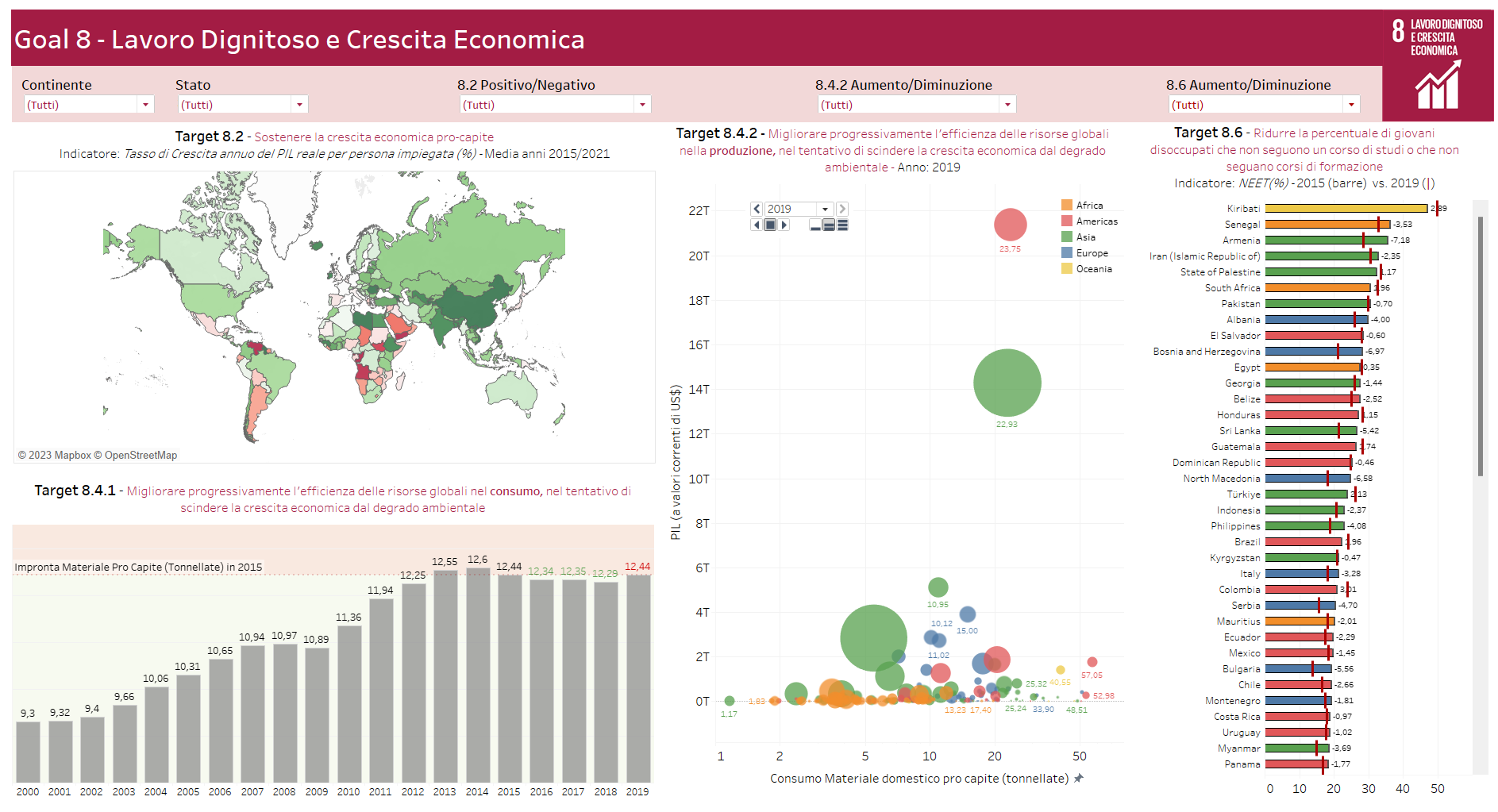Set animation speed to slow
Image resolution: width=1498 pixels, height=812 pixels.
815,225
